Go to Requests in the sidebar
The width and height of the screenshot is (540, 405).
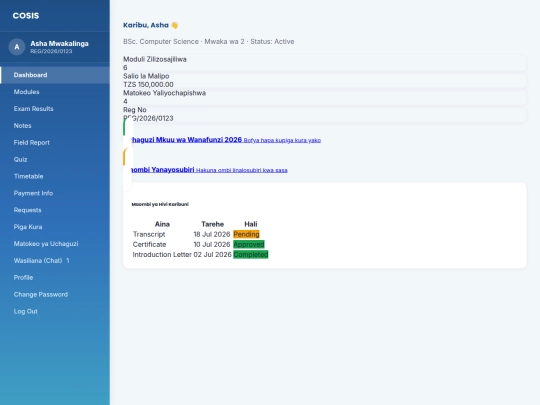55,210
